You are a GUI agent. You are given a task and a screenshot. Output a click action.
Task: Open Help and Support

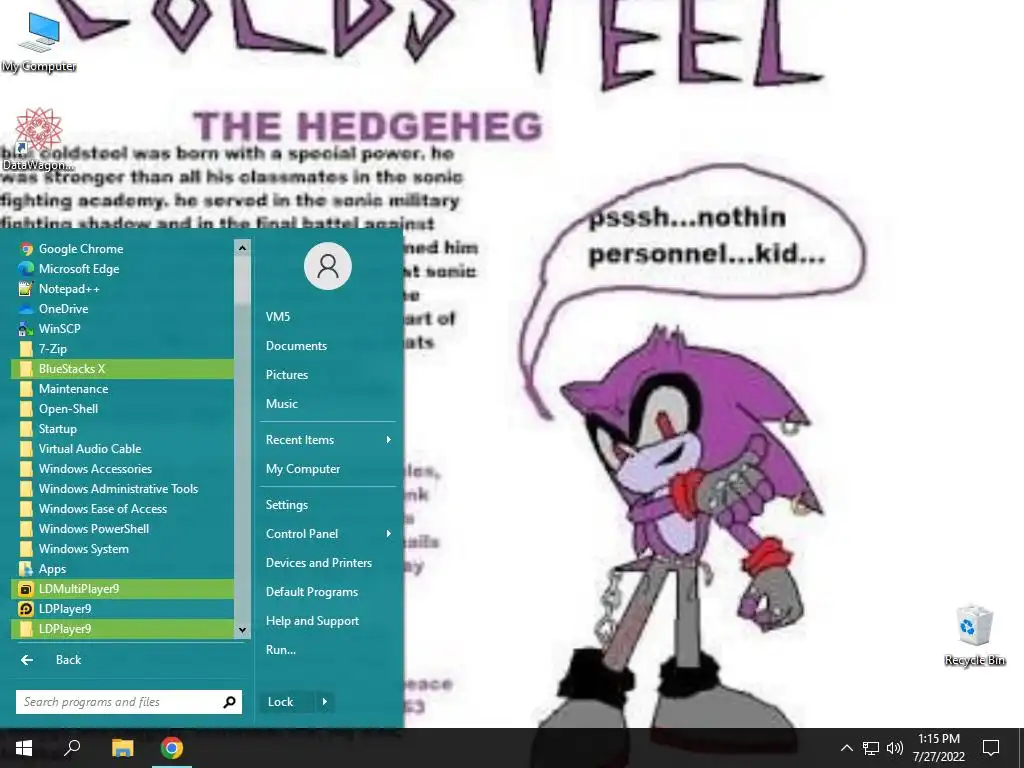pyautogui.click(x=328, y=621)
